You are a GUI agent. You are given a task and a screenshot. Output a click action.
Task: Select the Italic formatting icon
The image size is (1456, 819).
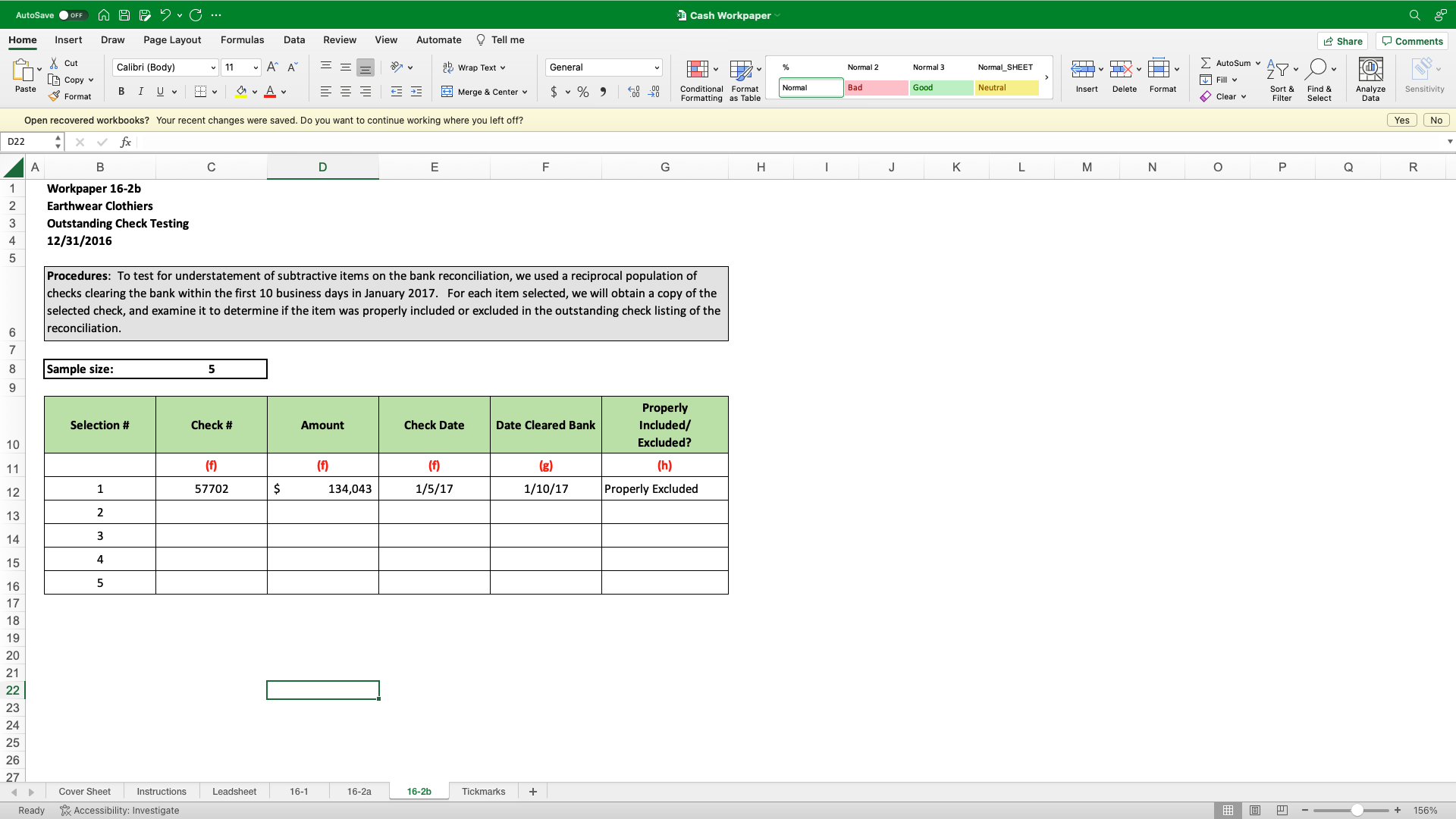(x=140, y=92)
